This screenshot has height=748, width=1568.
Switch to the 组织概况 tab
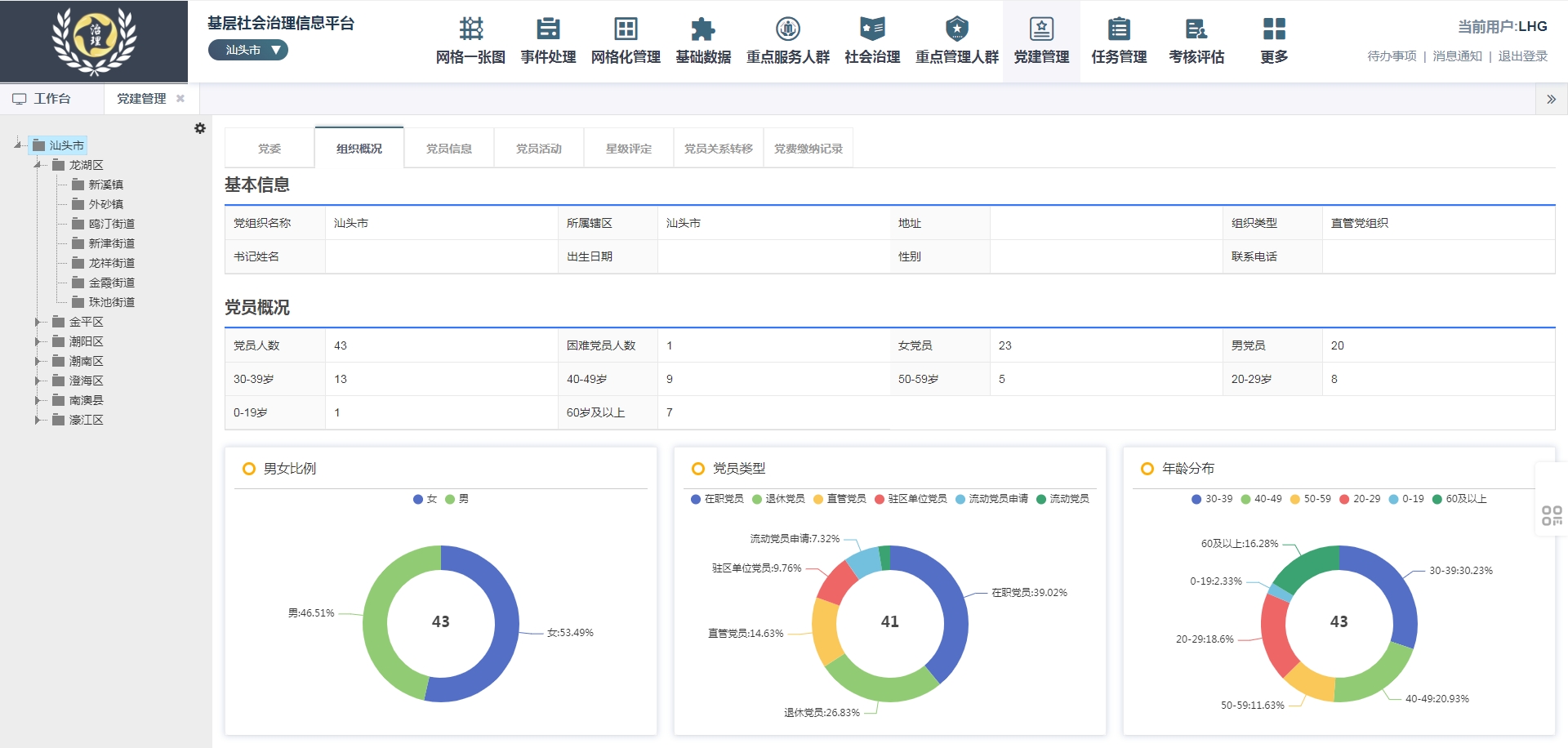[359, 148]
